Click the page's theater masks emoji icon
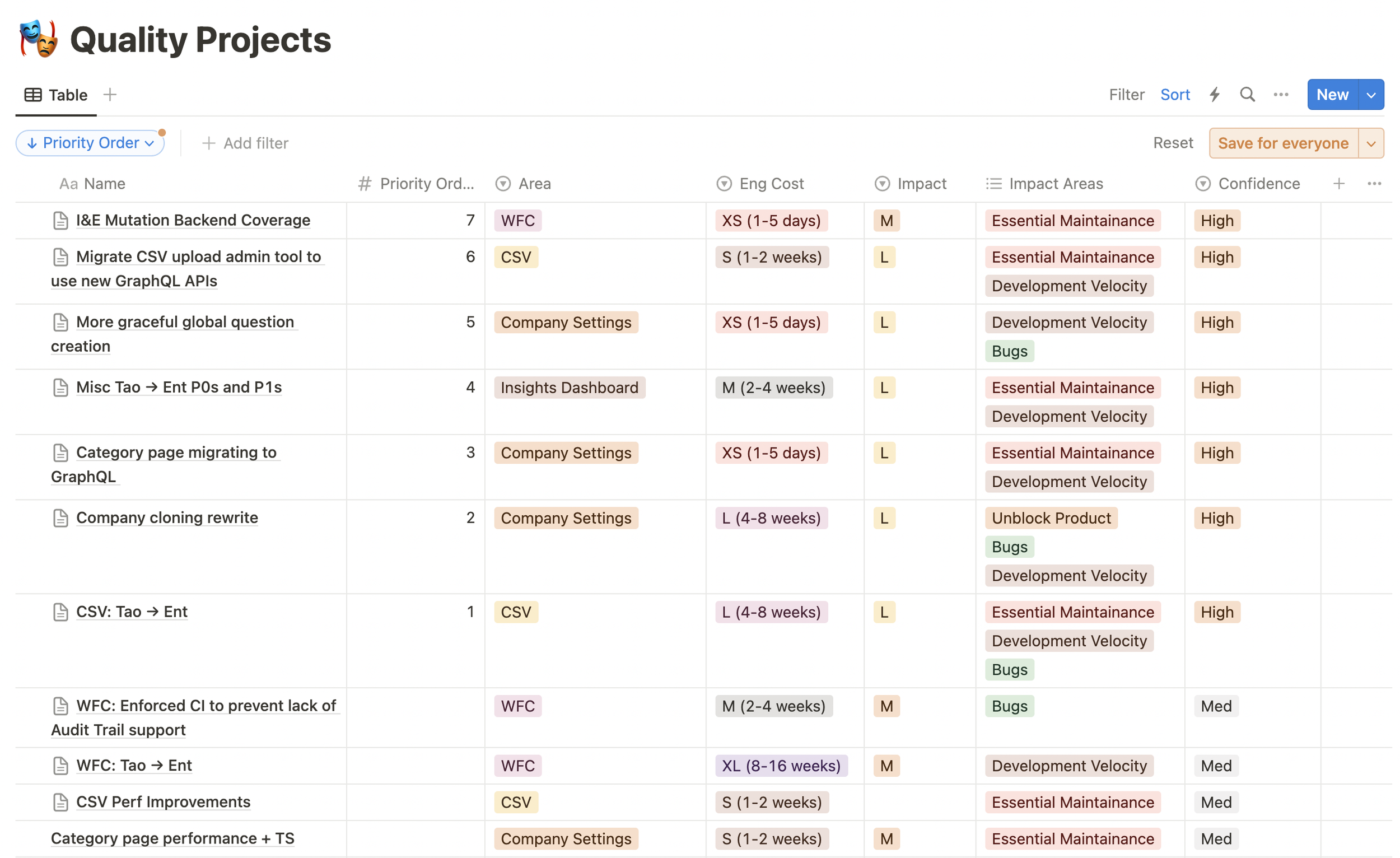Image resolution: width=1400 pixels, height=858 pixels. point(39,39)
